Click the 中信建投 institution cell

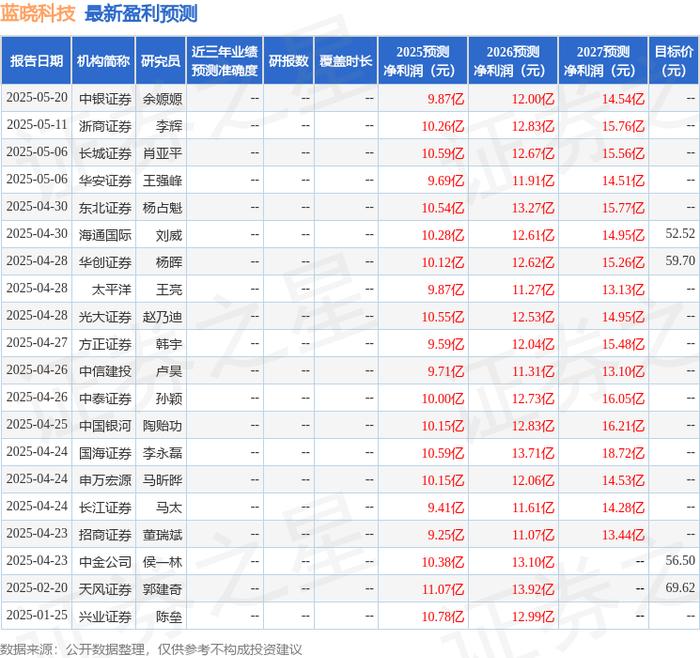tap(105, 371)
